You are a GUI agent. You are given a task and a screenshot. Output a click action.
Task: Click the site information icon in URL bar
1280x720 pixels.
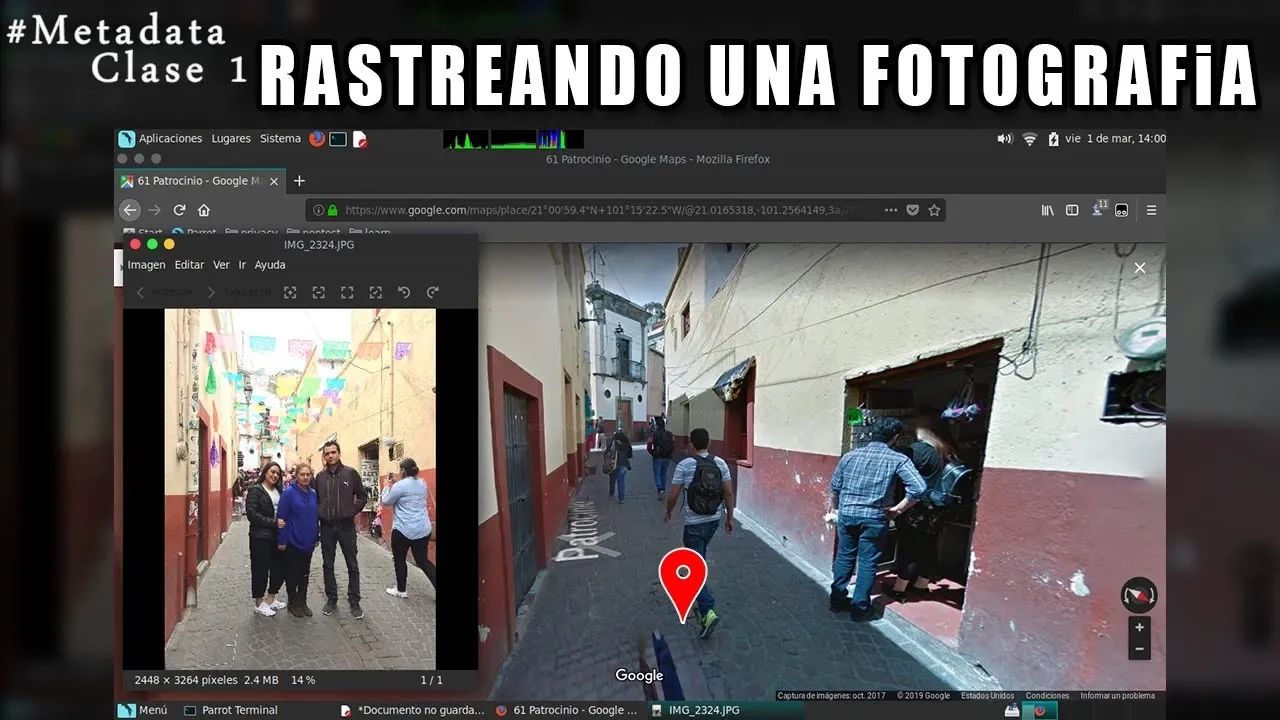[319, 210]
